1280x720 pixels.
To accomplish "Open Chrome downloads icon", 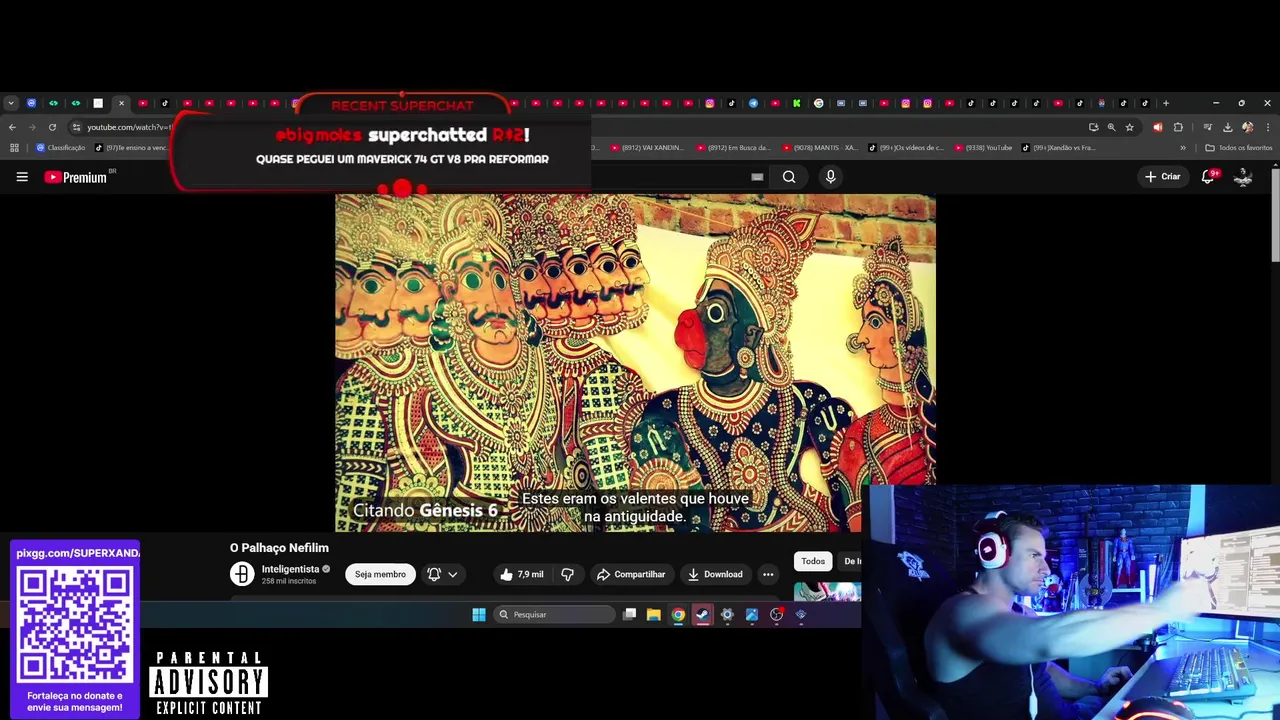I will (x=1228, y=127).
